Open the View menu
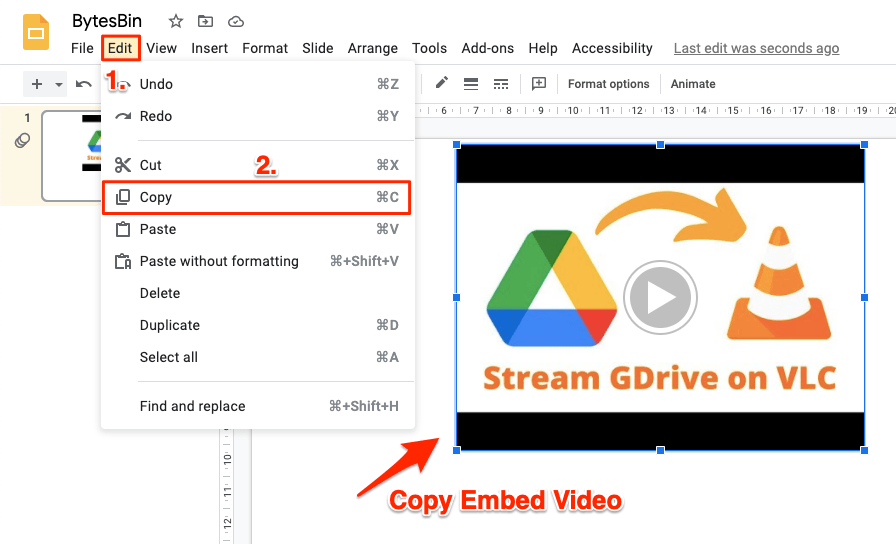896x544 pixels. coord(161,49)
